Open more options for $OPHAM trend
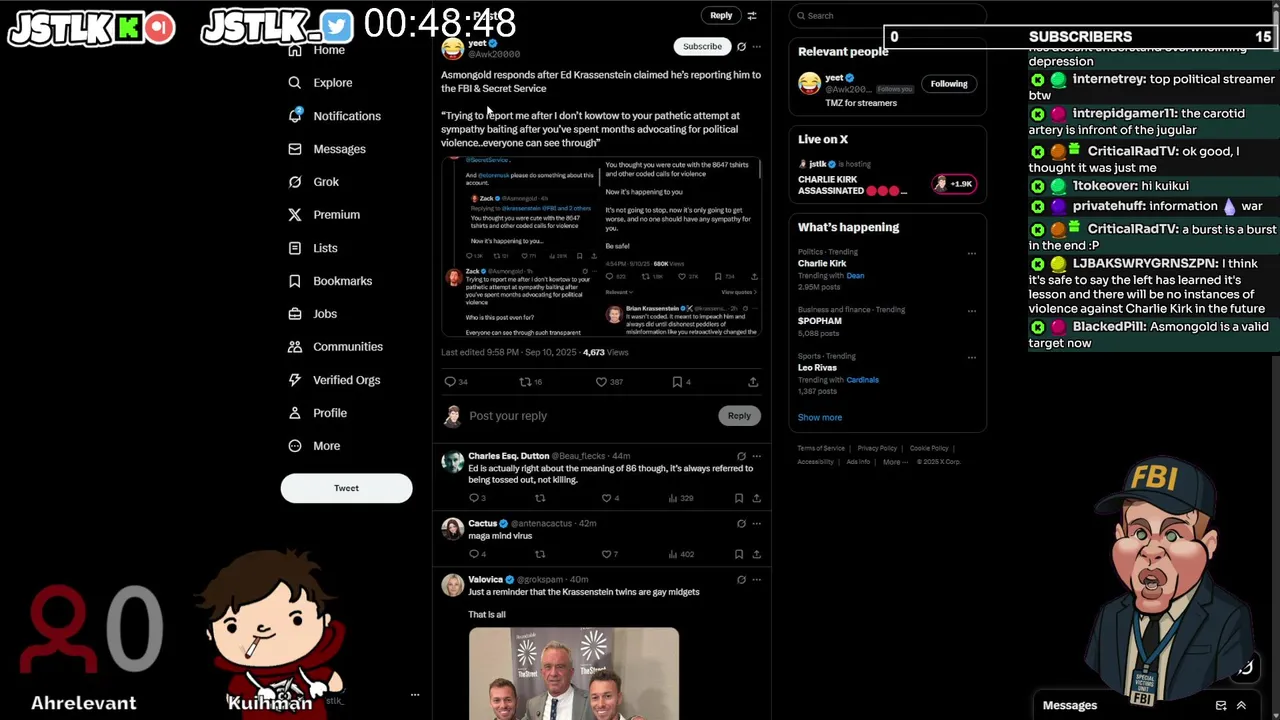Viewport: 1280px width, 720px height. (x=971, y=310)
